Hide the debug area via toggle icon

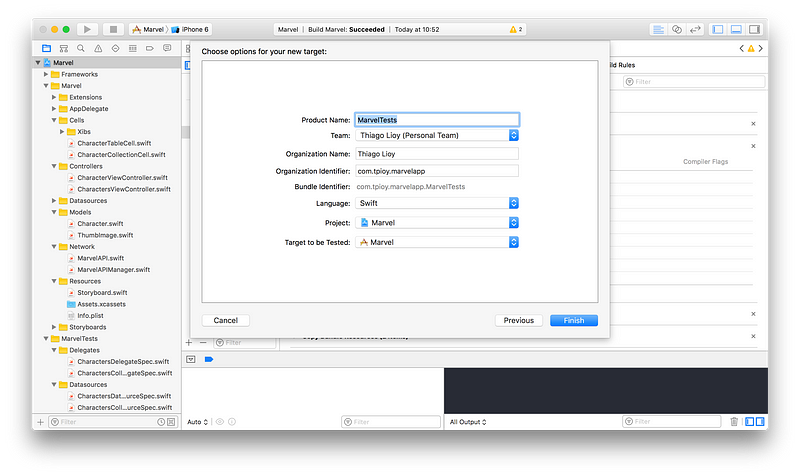[191, 360]
